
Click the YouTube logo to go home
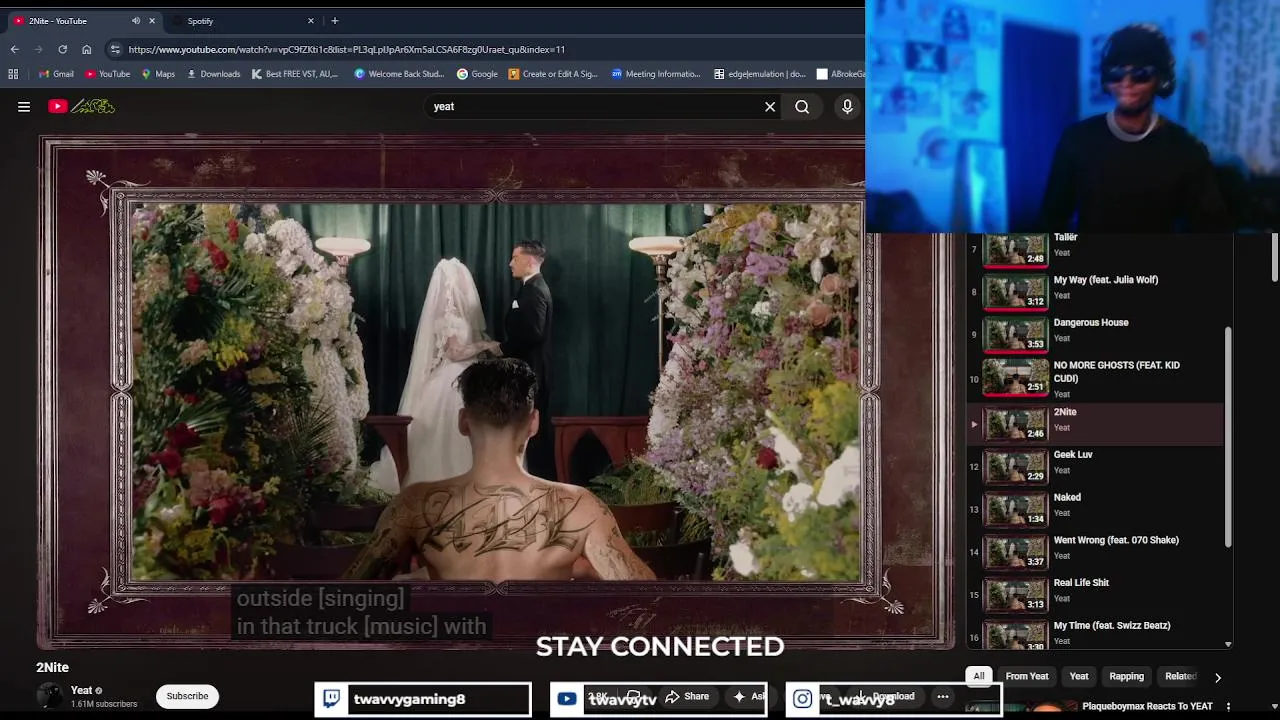[x=82, y=106]
